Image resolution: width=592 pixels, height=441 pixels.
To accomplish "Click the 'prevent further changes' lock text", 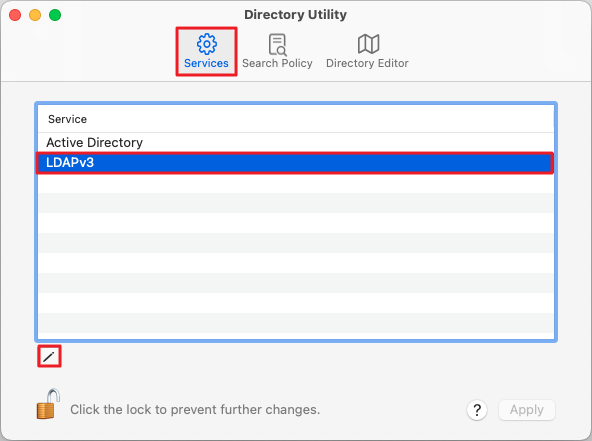I will coord(195,410).
